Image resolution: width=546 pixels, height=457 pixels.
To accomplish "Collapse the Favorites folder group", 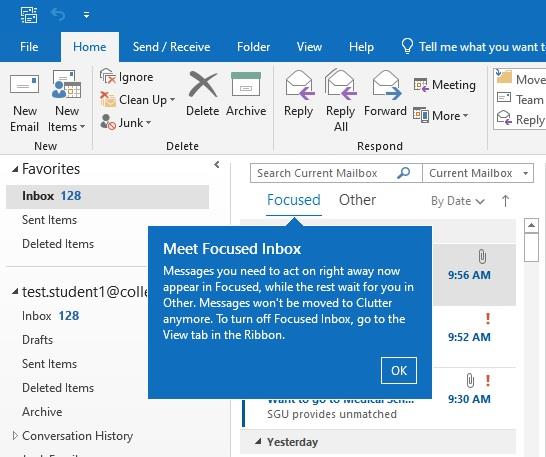I will click(15, 170).
